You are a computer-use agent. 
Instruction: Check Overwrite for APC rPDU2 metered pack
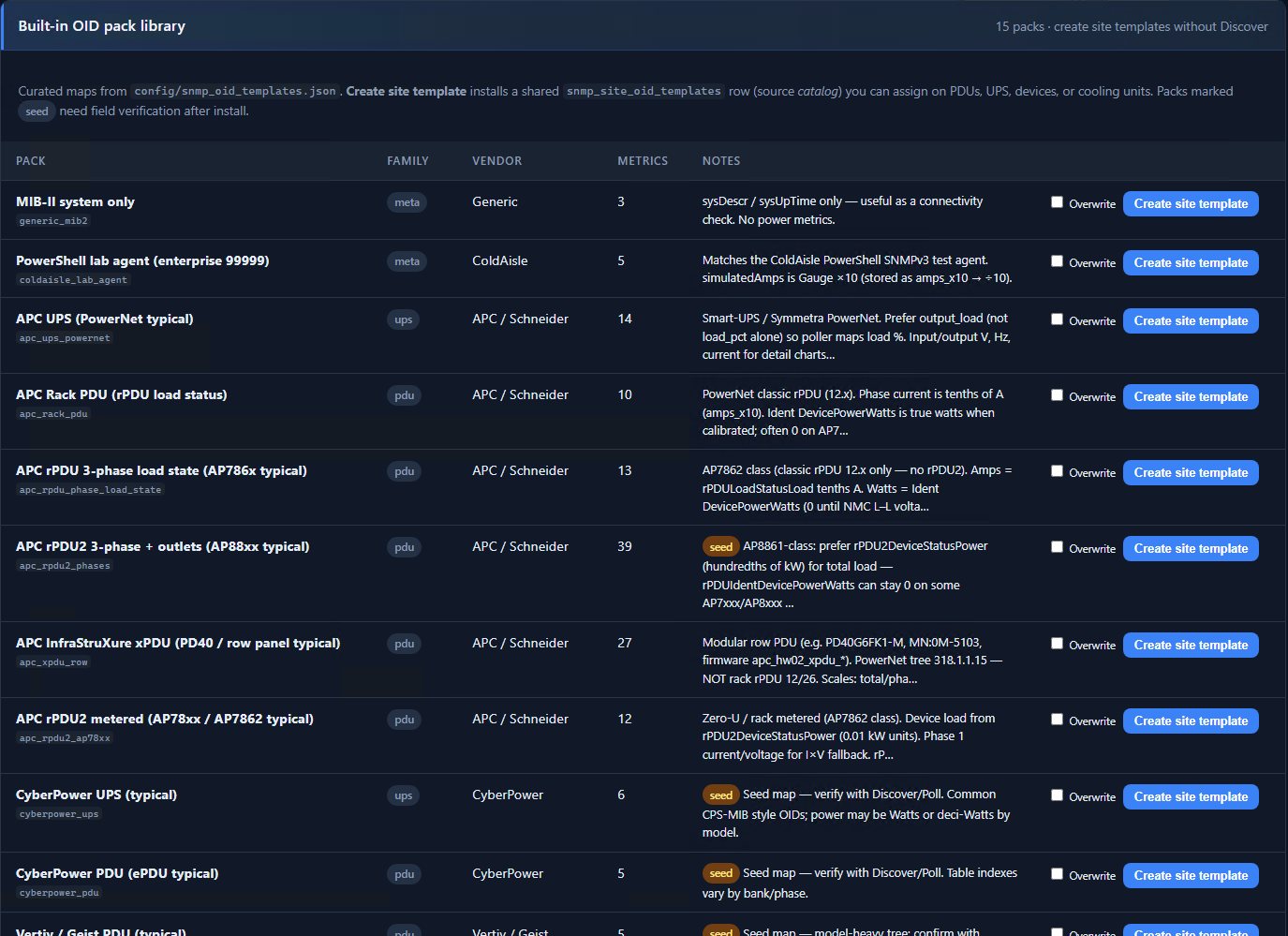click(1057, 720)
